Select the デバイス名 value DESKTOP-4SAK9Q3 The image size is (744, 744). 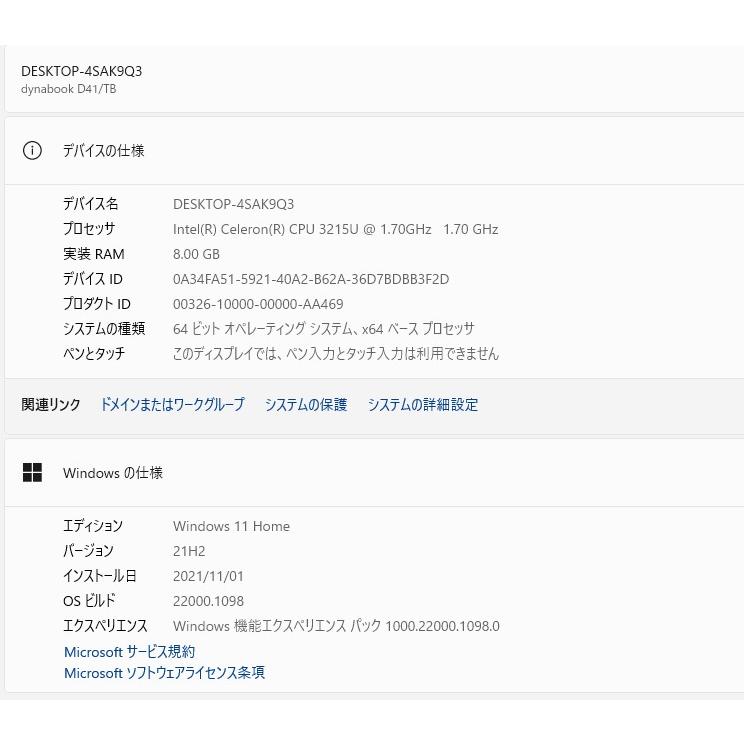click(233, 205)
